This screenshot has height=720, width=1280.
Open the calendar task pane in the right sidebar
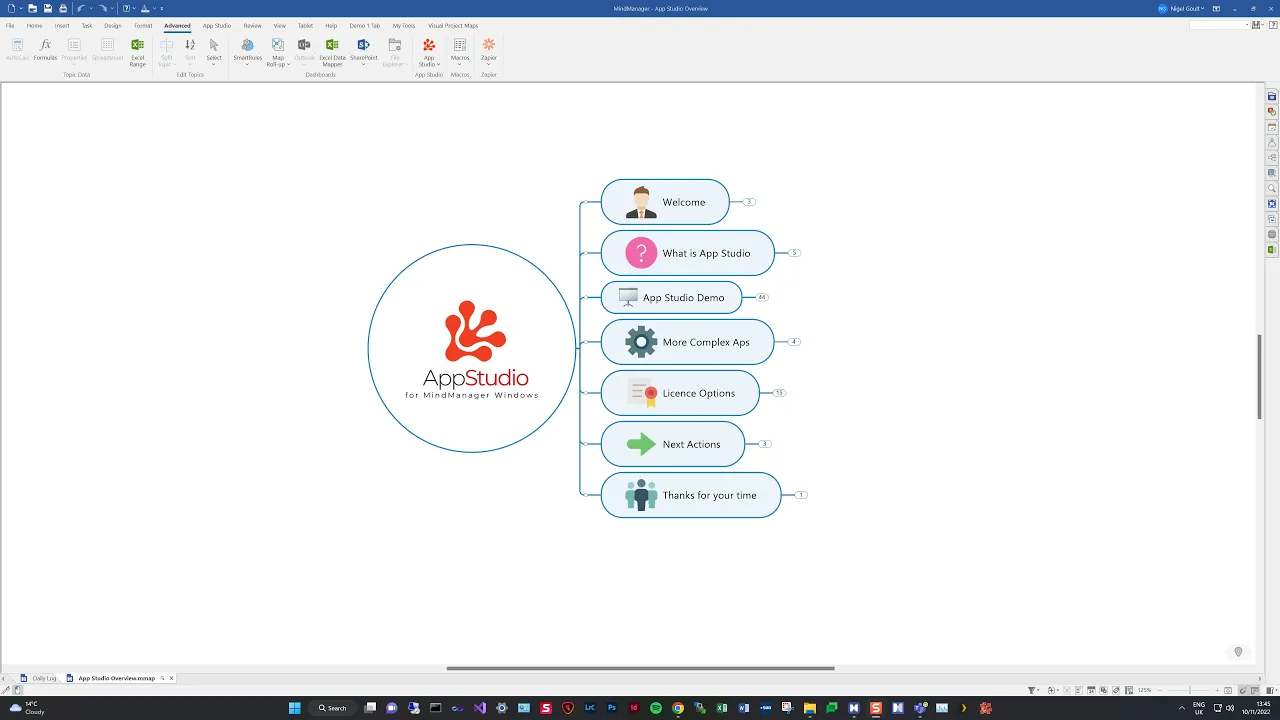[x=1272, y=127]
